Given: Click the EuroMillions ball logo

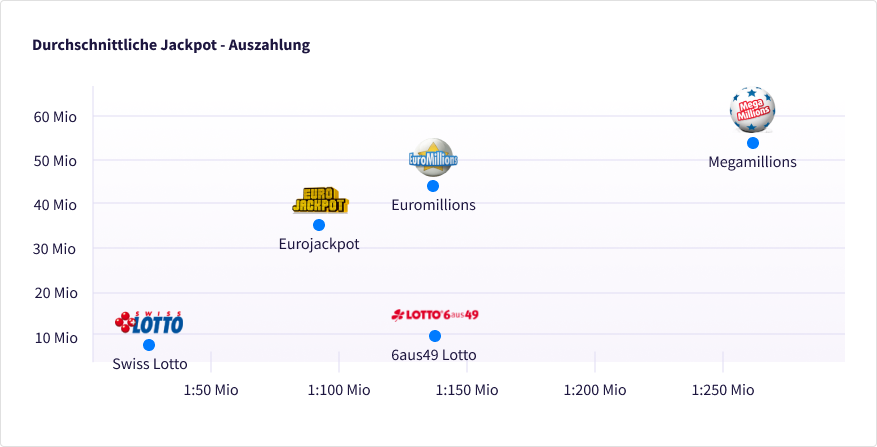Looking at the screenshot, I should [433, 158].
